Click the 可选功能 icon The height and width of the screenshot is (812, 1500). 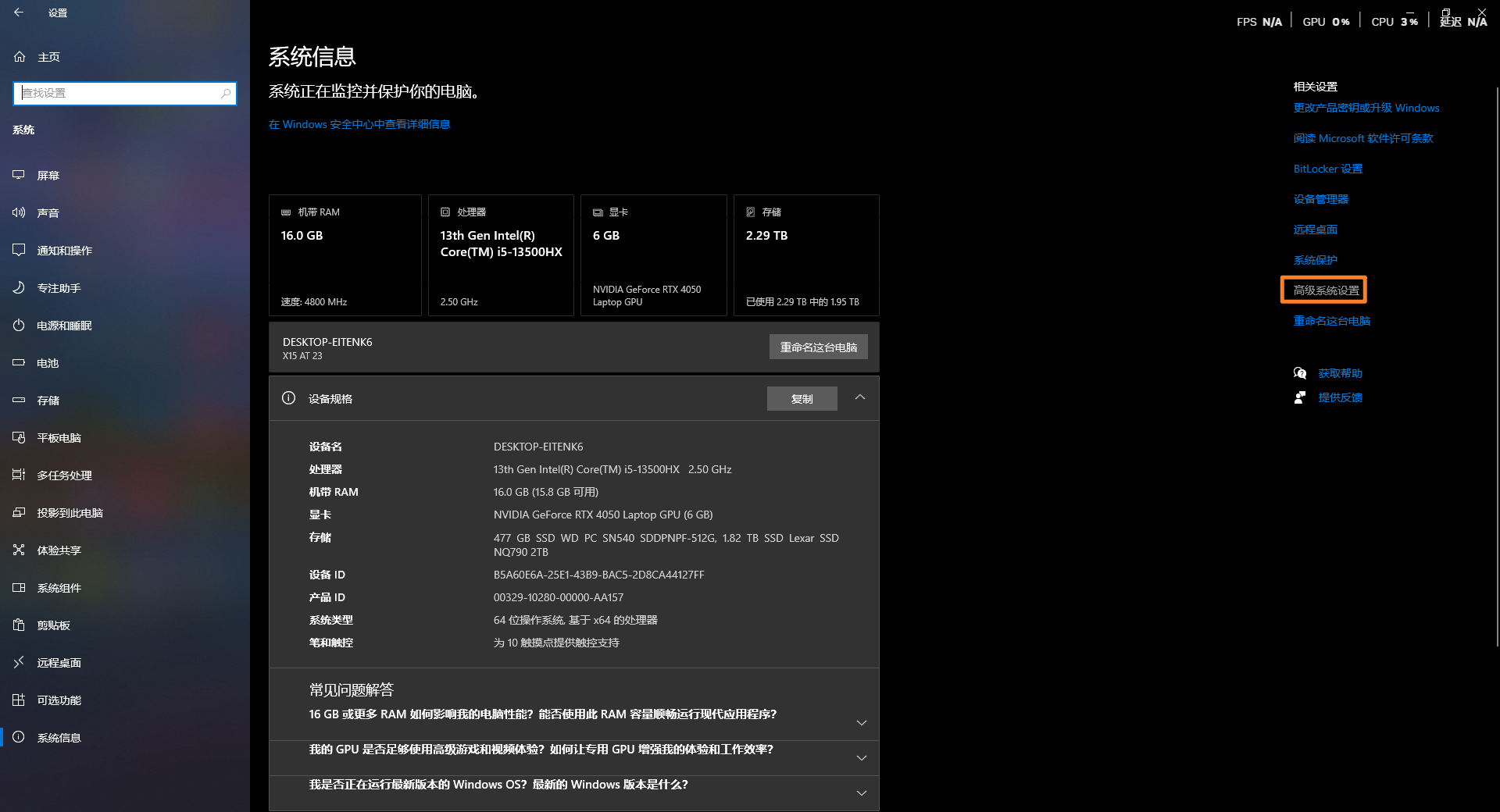coord(19,700)
